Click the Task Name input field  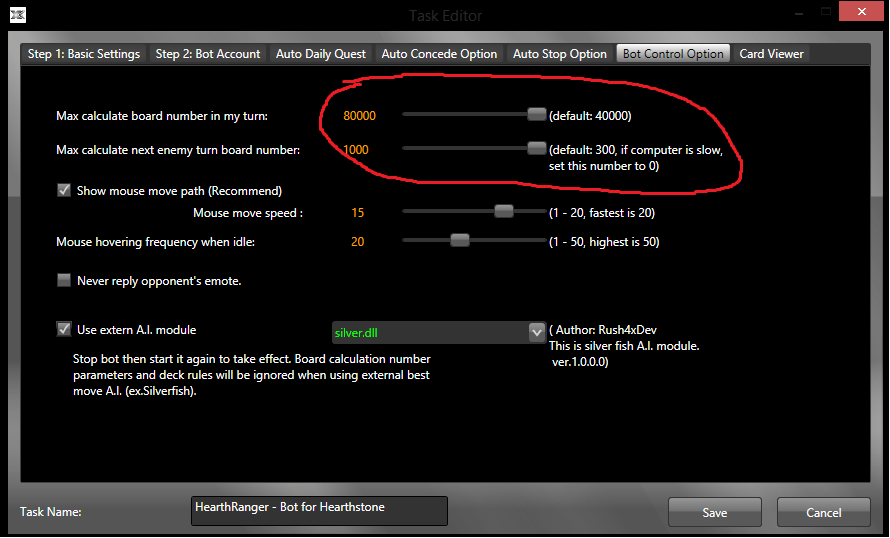click(x=319, y=511)
